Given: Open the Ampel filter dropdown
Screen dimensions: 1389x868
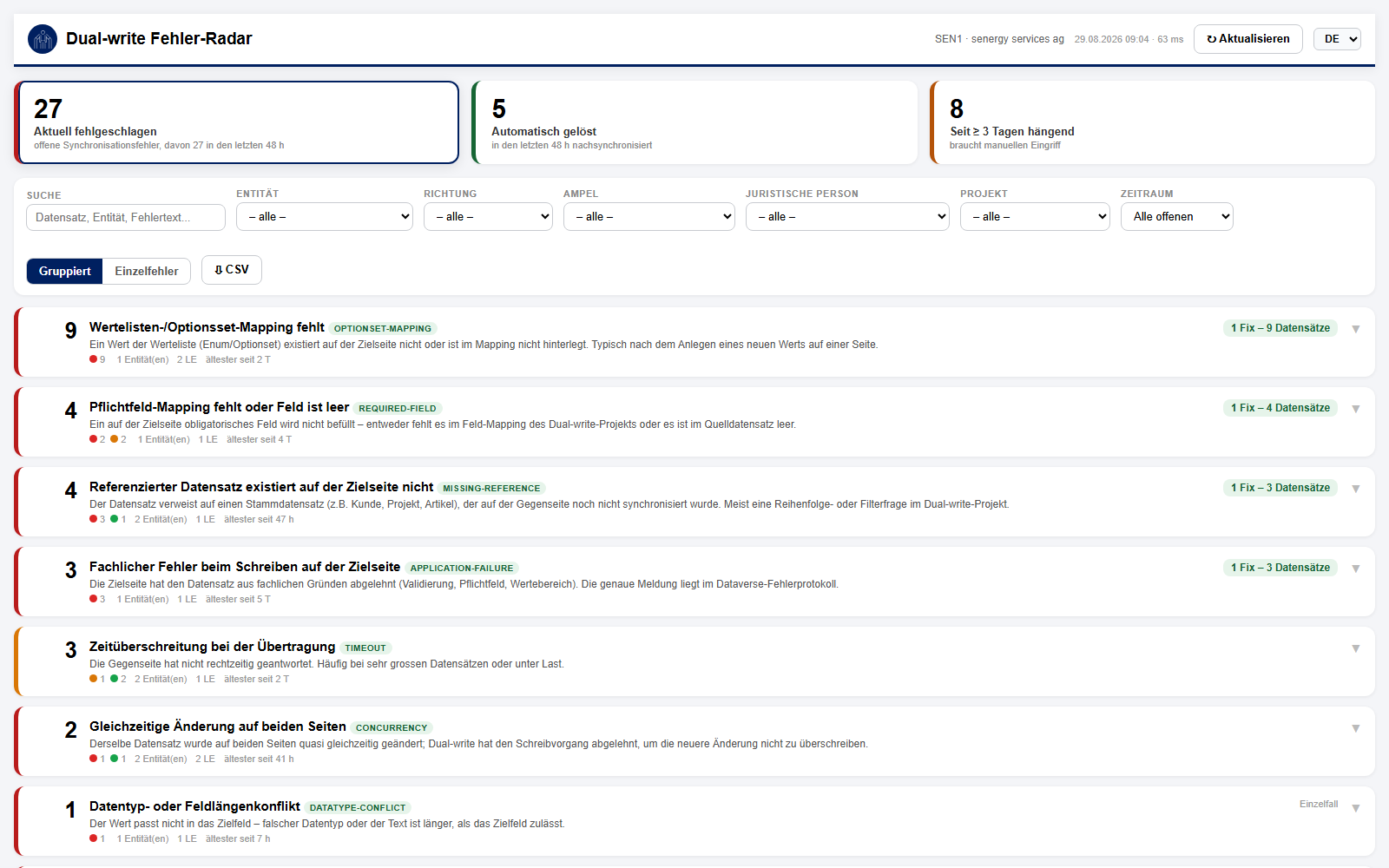Looking at the screenshot, I should point(649,217).
